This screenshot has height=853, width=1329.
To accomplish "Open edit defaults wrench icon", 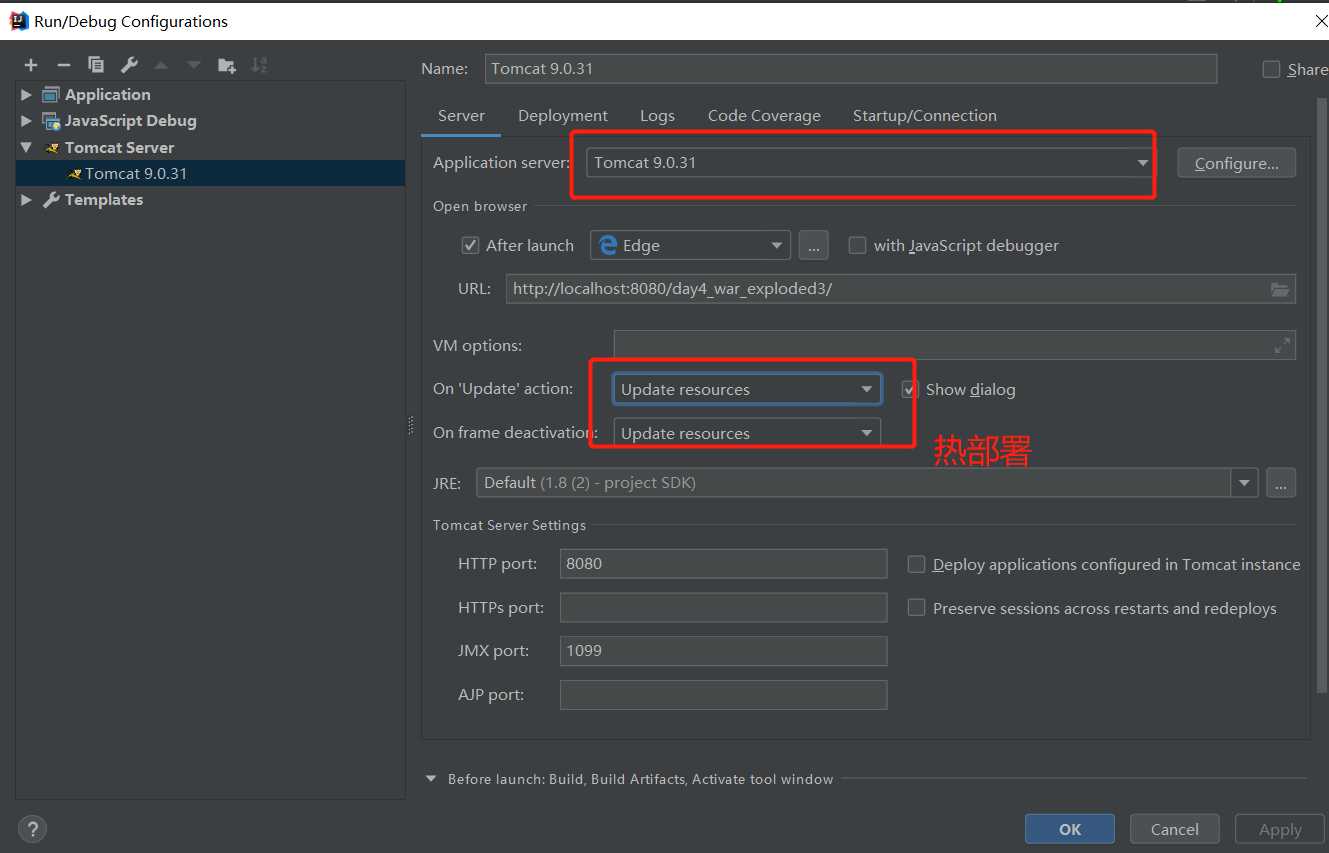I will (129, 65).
